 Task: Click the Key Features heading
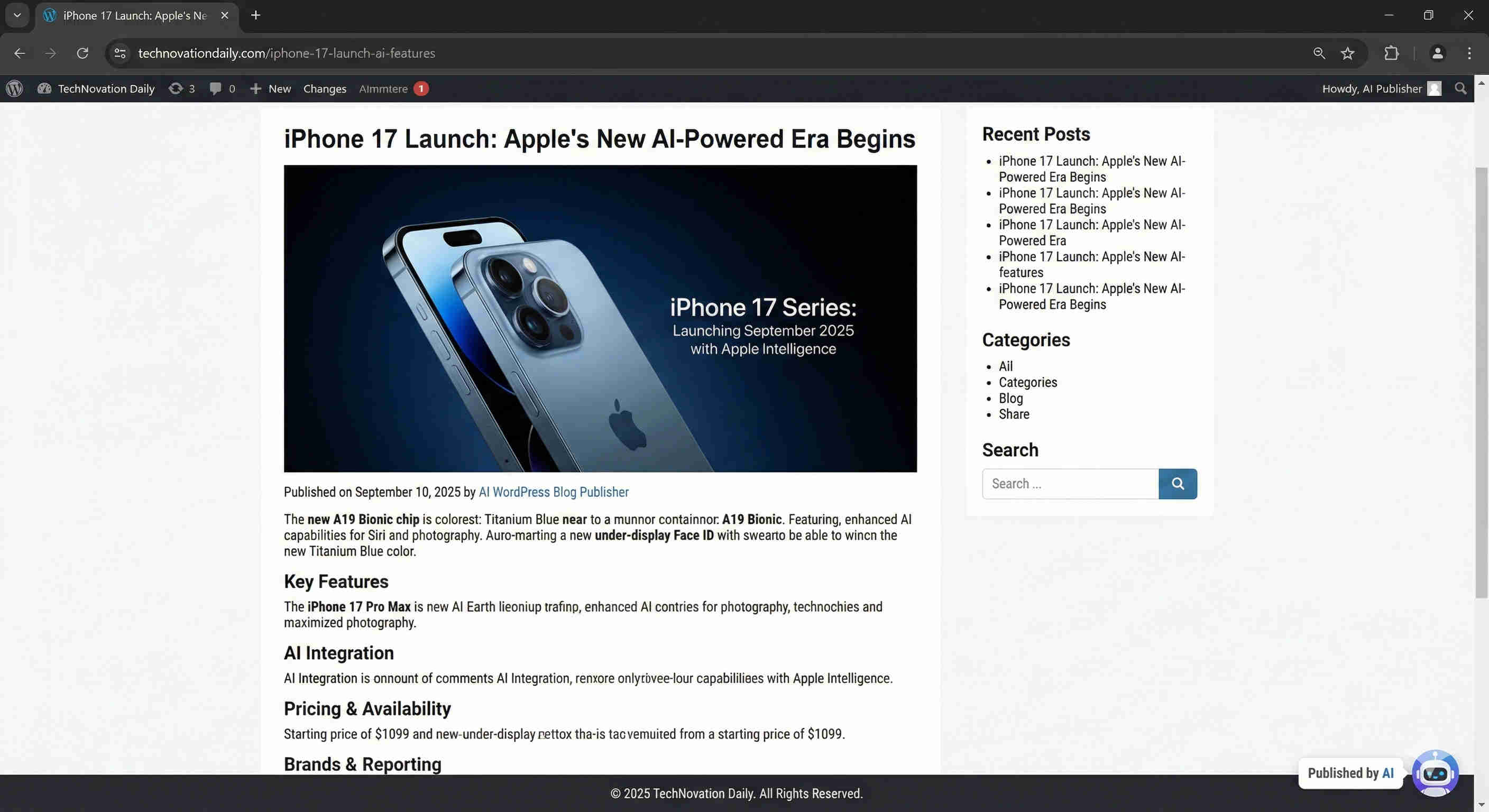click(x=336, y=582)
